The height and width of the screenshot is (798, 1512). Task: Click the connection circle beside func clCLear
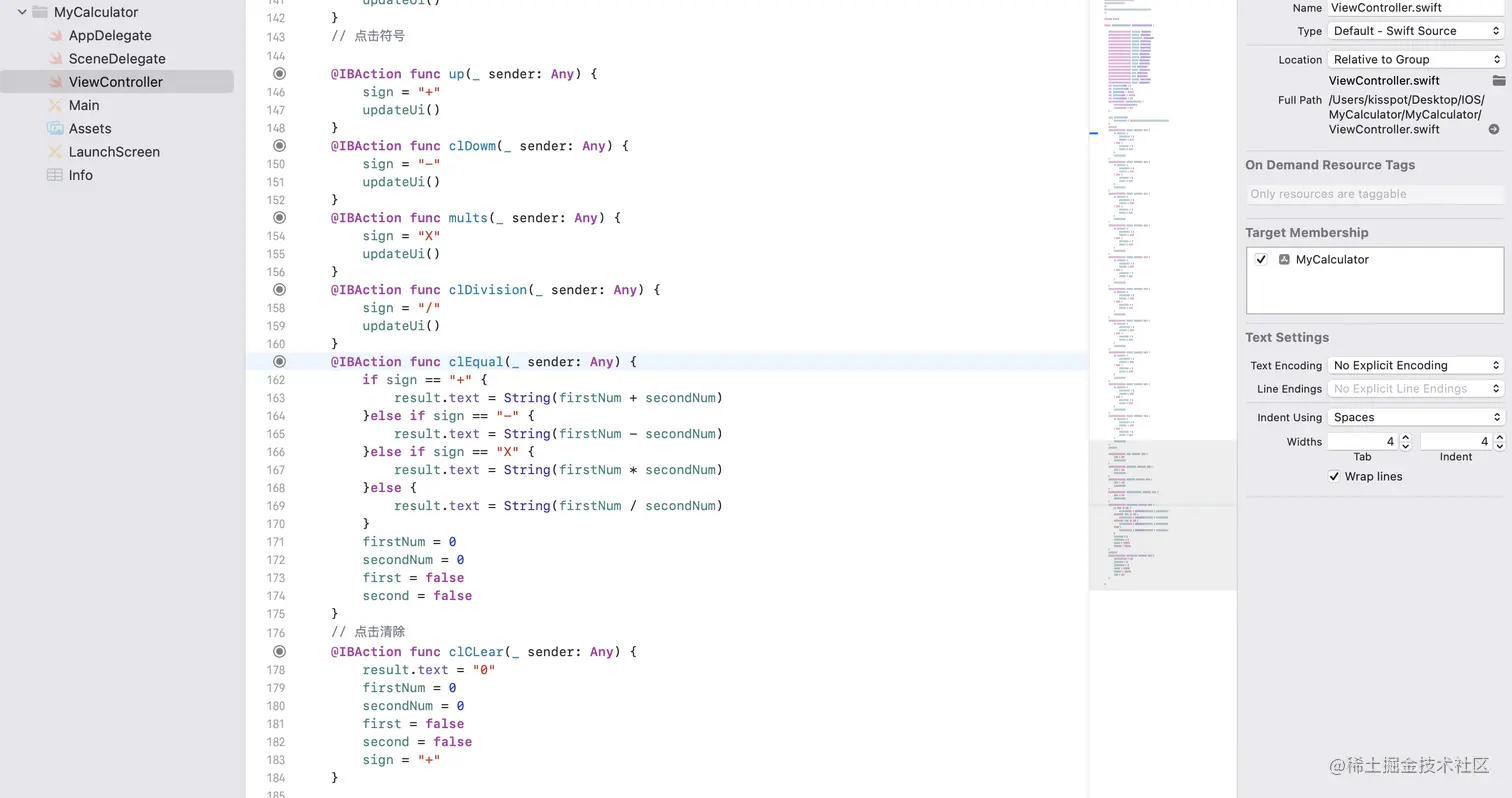(280, 652)
